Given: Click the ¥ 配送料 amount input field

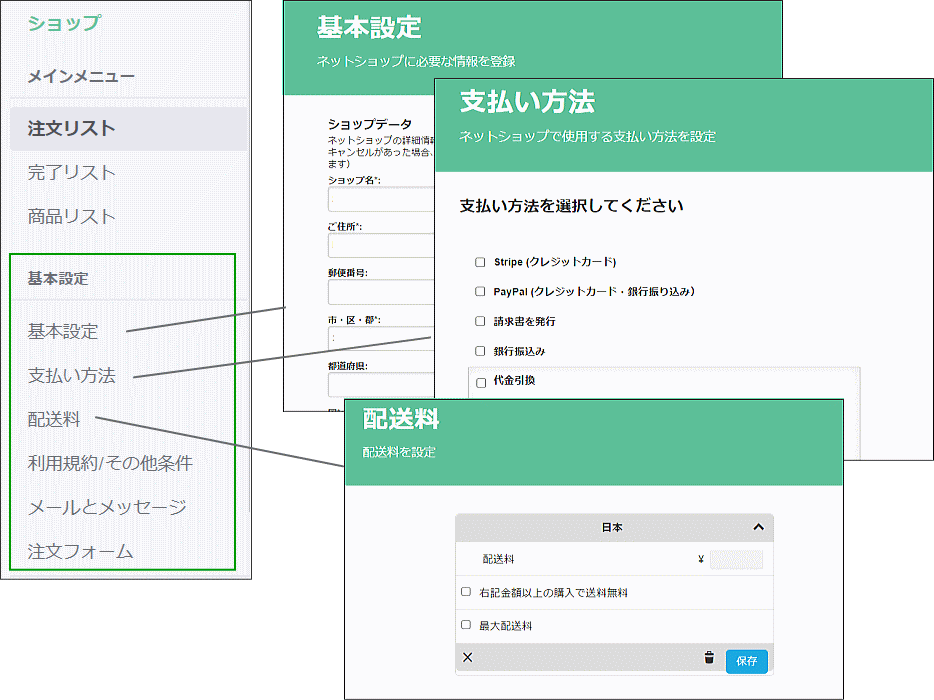Looking at the screenshot, I should click(736, 560).
